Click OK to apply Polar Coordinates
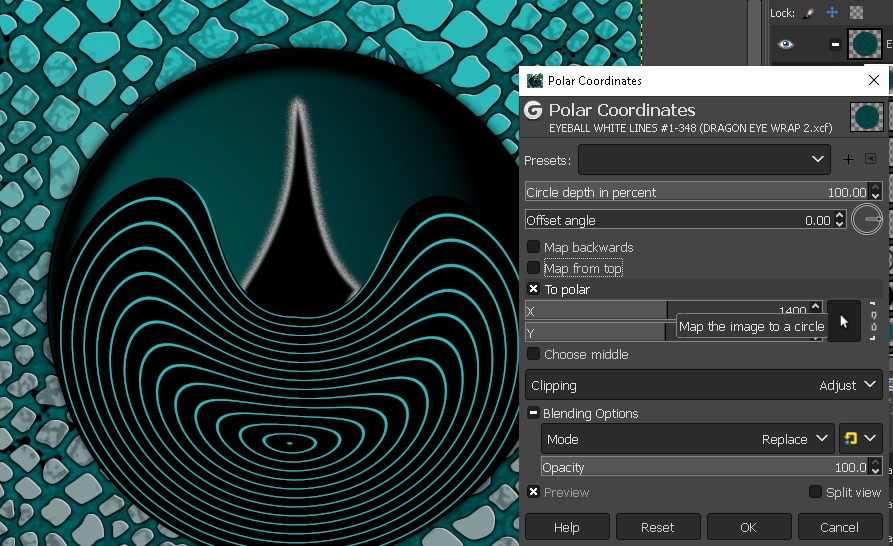Image resolution: width=893 pixels, height=546 pixels. (x=748, y=527)
